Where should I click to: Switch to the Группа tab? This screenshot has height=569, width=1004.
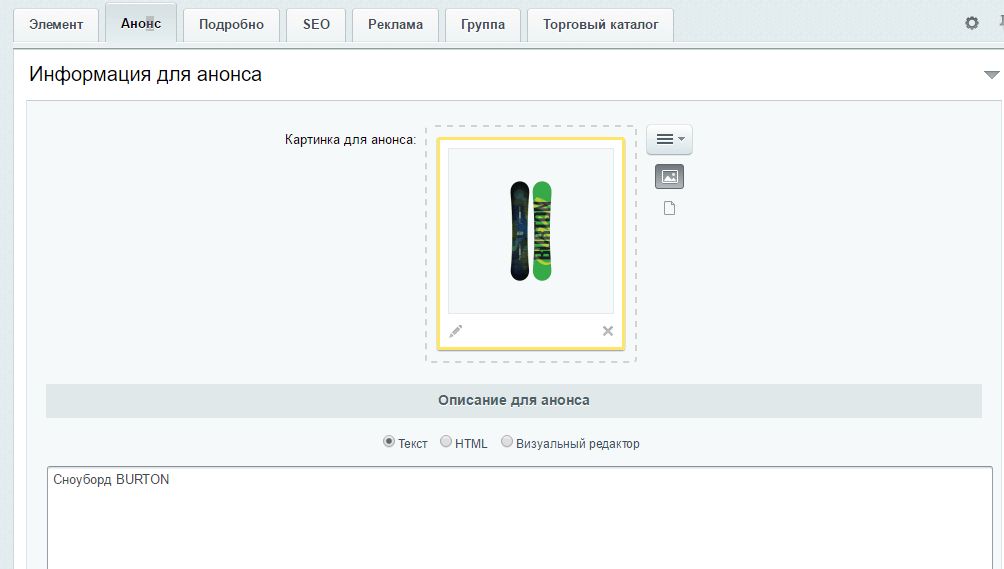pos(483,24)
